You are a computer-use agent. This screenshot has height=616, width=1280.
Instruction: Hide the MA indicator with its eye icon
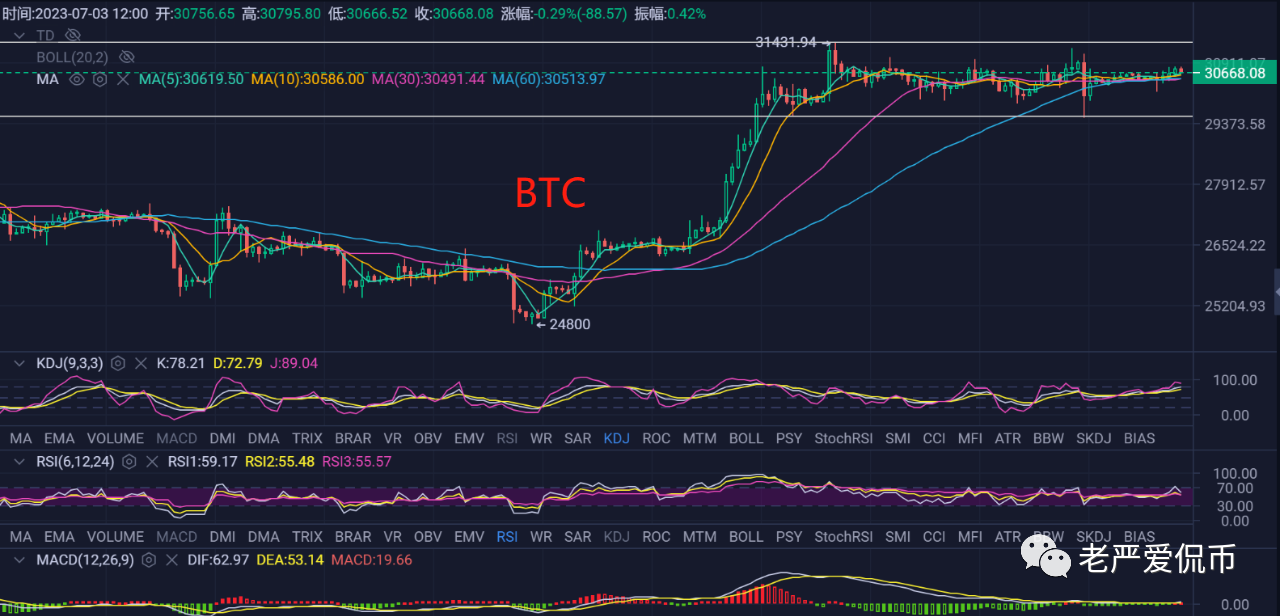(77, 78)
